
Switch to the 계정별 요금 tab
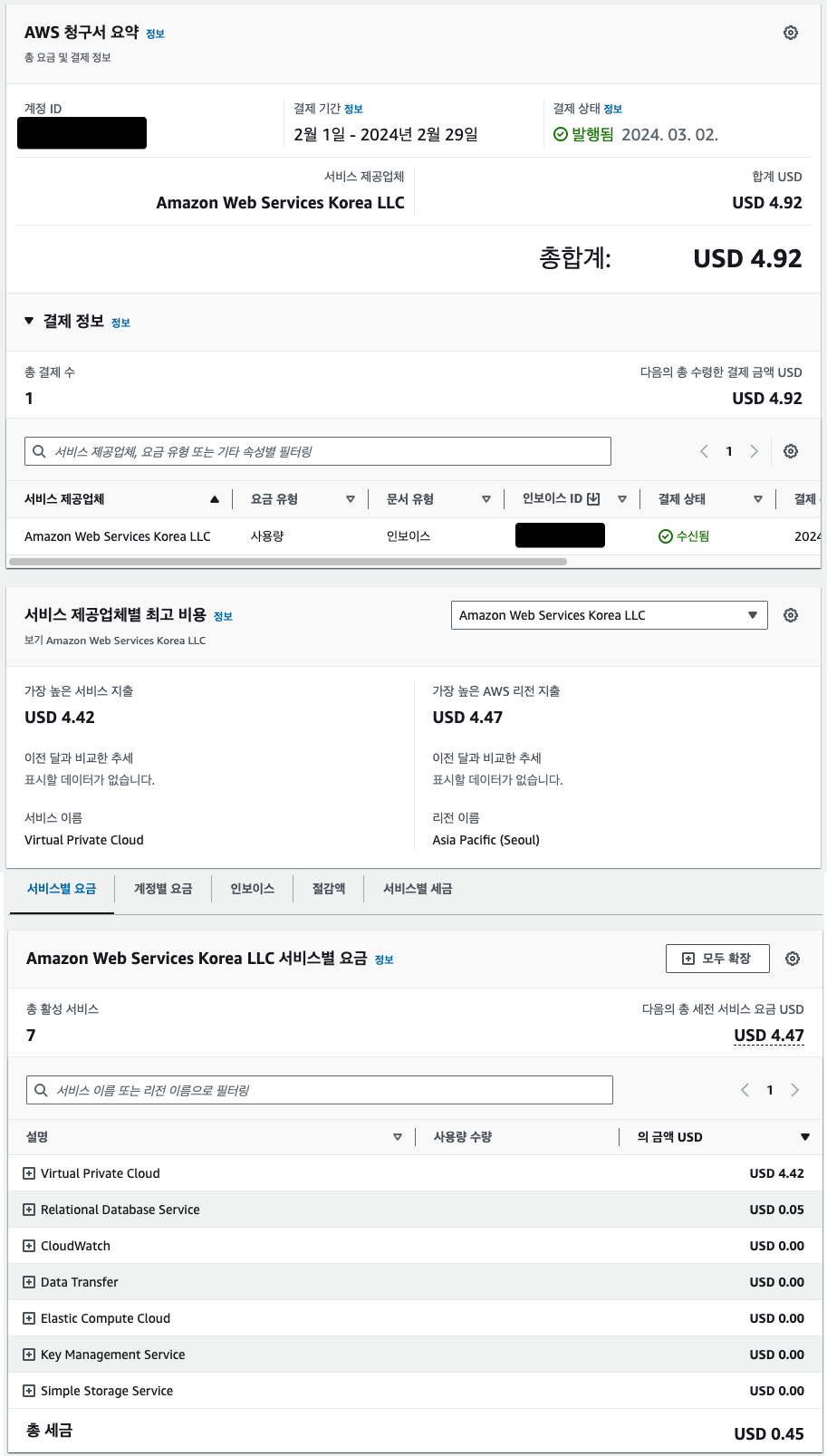(x=163, y=889)
